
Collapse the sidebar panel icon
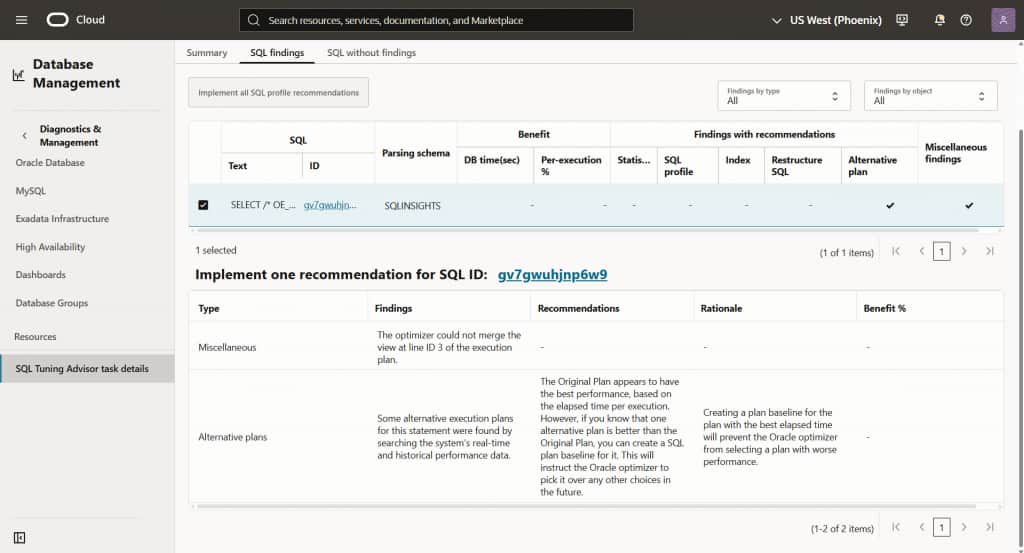[20, 537]
